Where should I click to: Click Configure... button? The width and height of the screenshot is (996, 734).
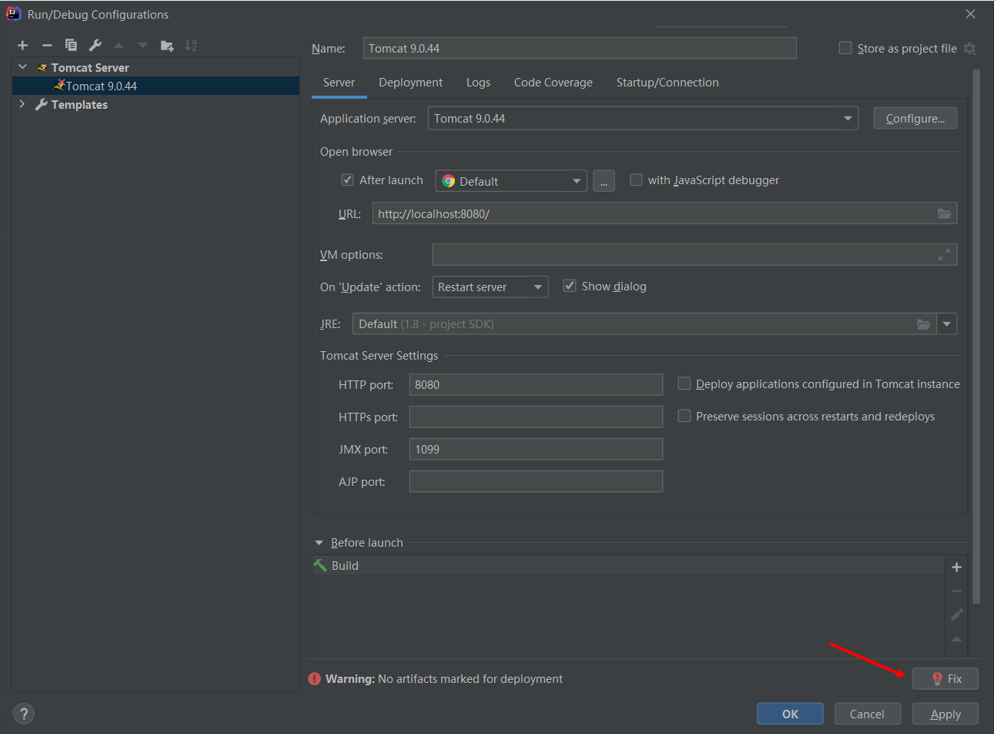(x=915, y=118)
